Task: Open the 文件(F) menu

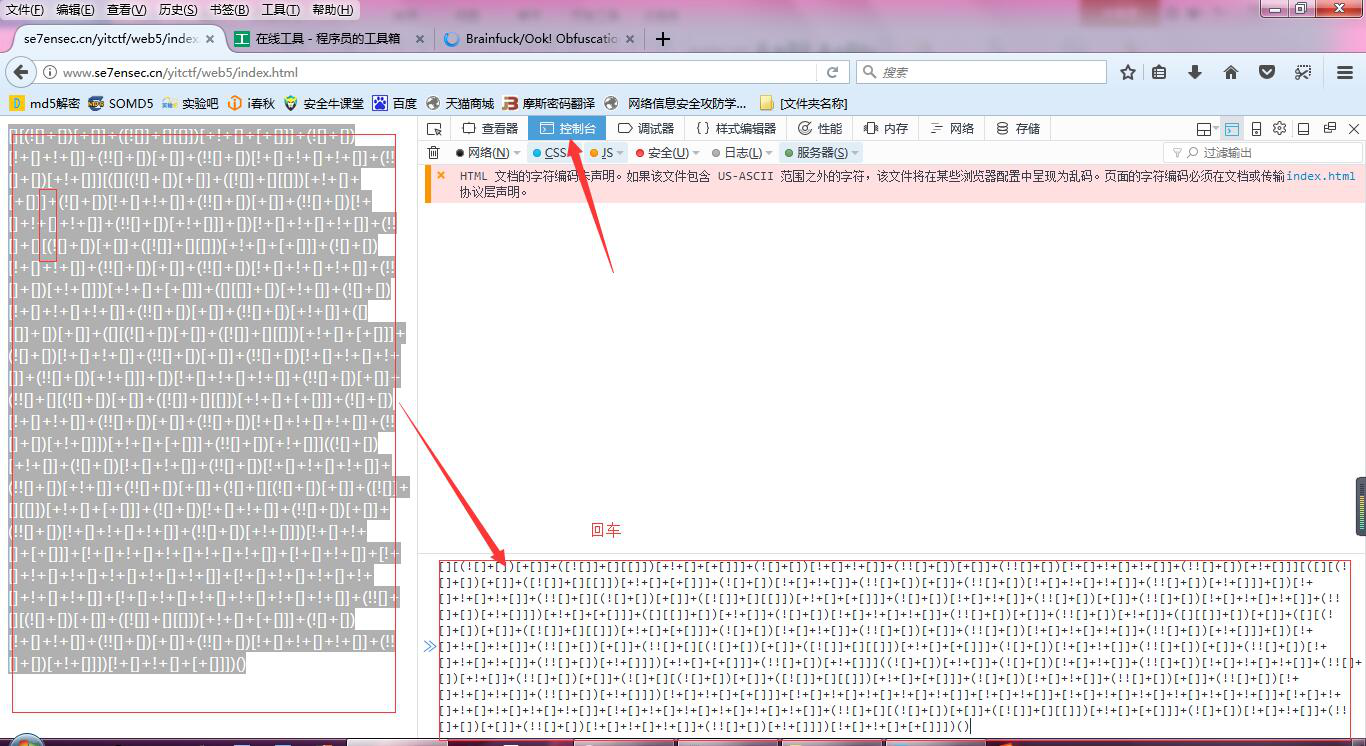Action: pos(25,10)
